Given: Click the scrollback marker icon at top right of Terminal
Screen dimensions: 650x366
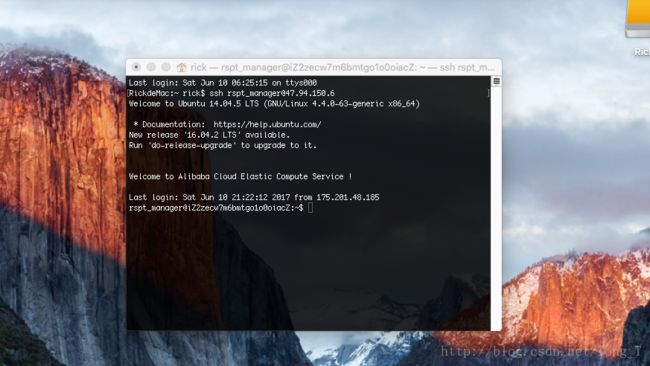Looking at the screenshot, I should click(496, 81).
